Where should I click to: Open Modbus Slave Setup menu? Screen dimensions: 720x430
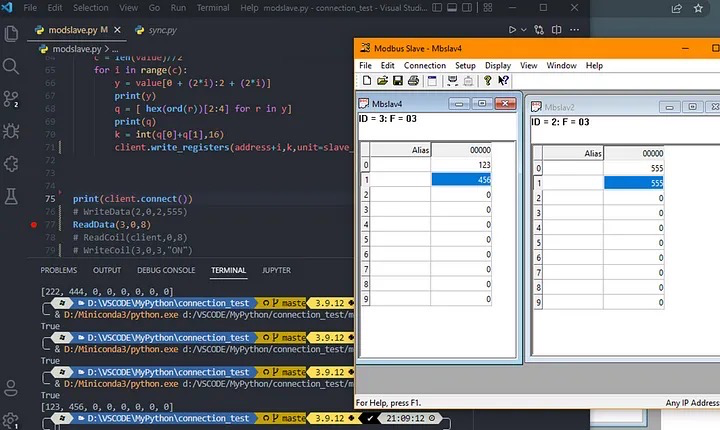pyautogui.click(x=465, y=66)
